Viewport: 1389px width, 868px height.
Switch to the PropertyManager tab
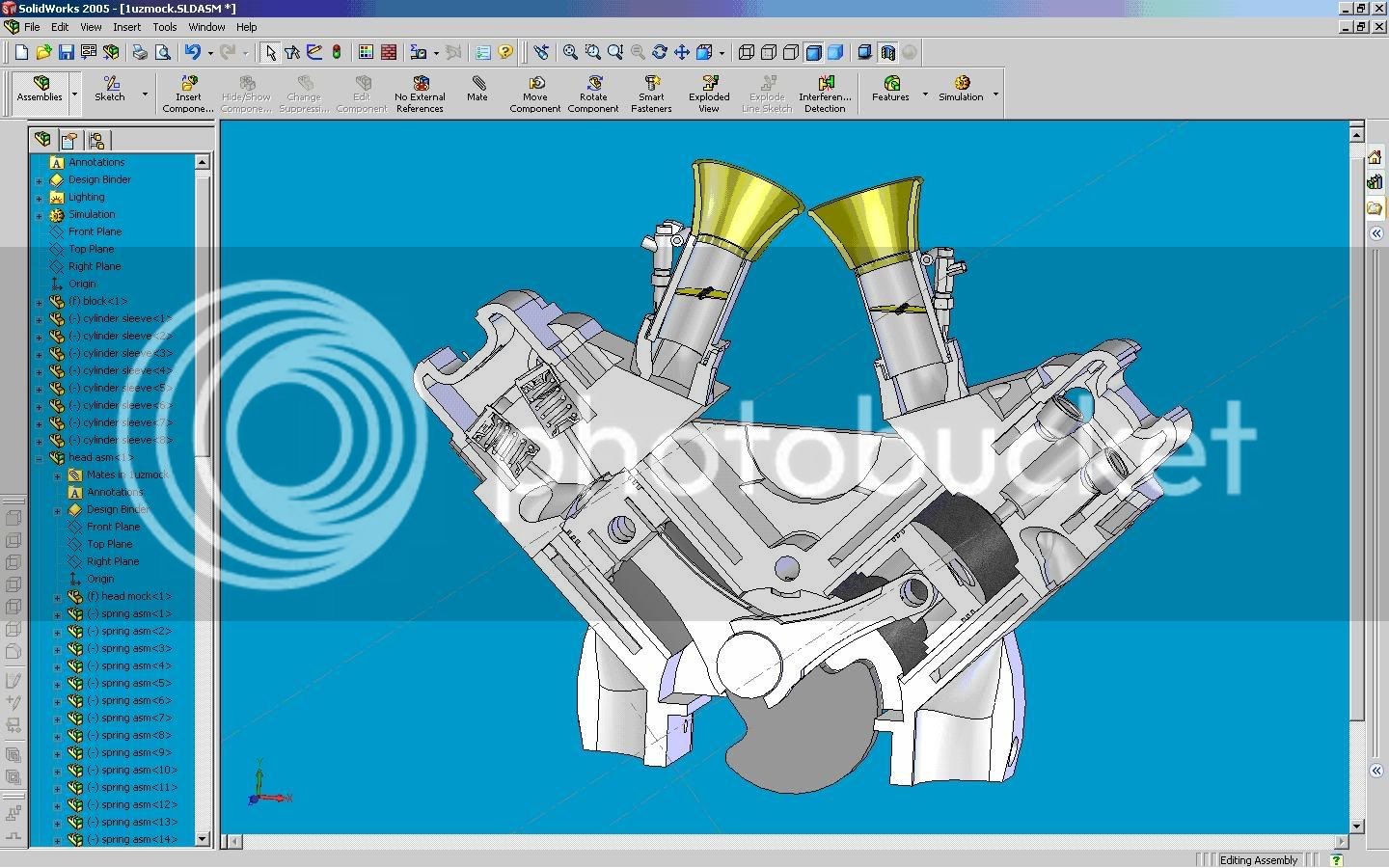(69, 140)
